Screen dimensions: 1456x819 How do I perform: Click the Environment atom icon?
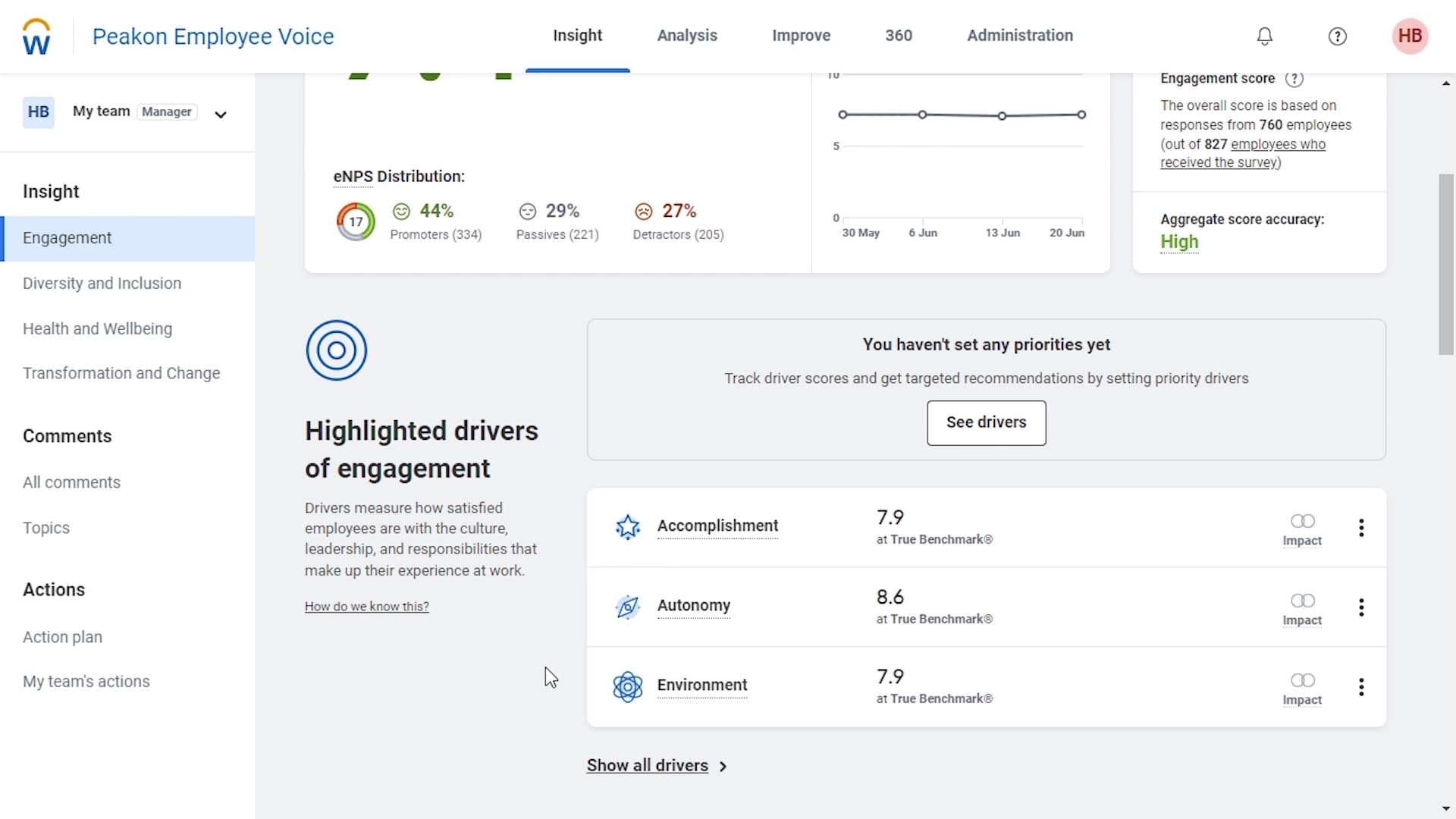627,686
